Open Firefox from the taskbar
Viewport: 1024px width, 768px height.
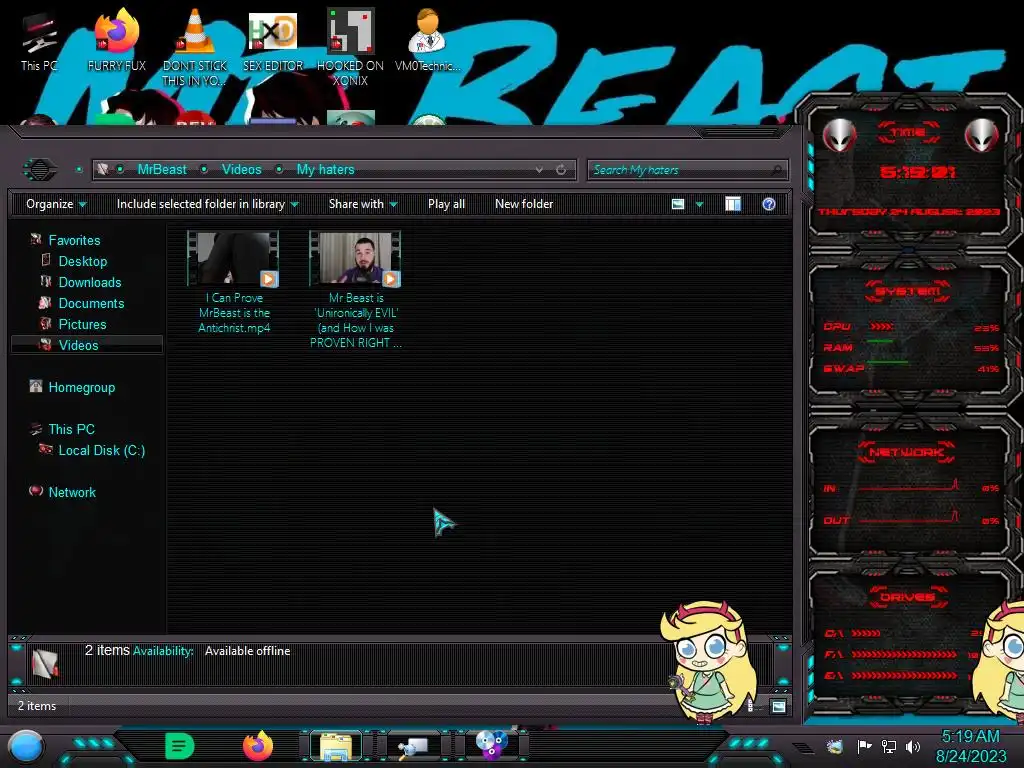coord(258,746)
